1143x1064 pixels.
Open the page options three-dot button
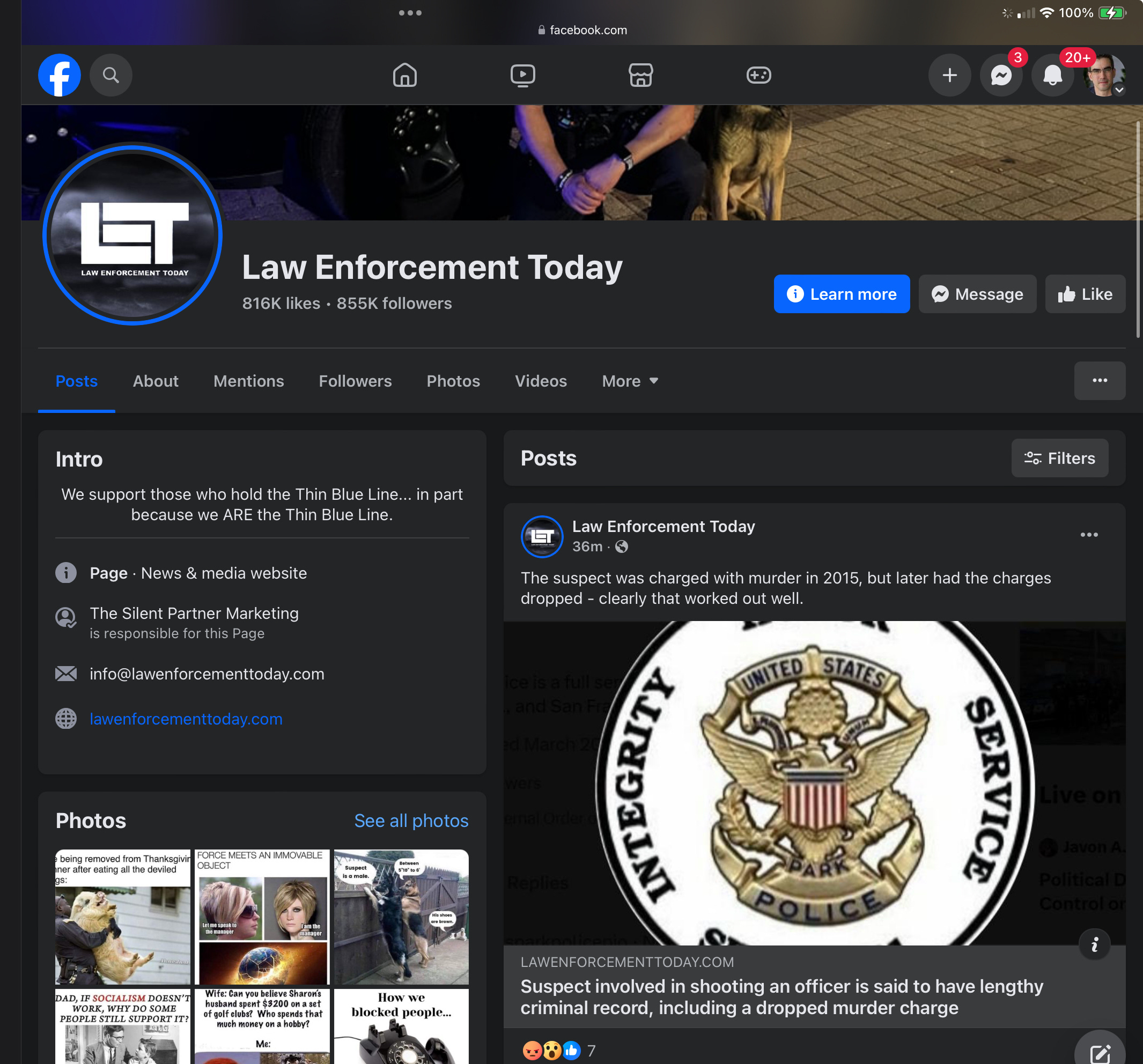click(1100, 381)
